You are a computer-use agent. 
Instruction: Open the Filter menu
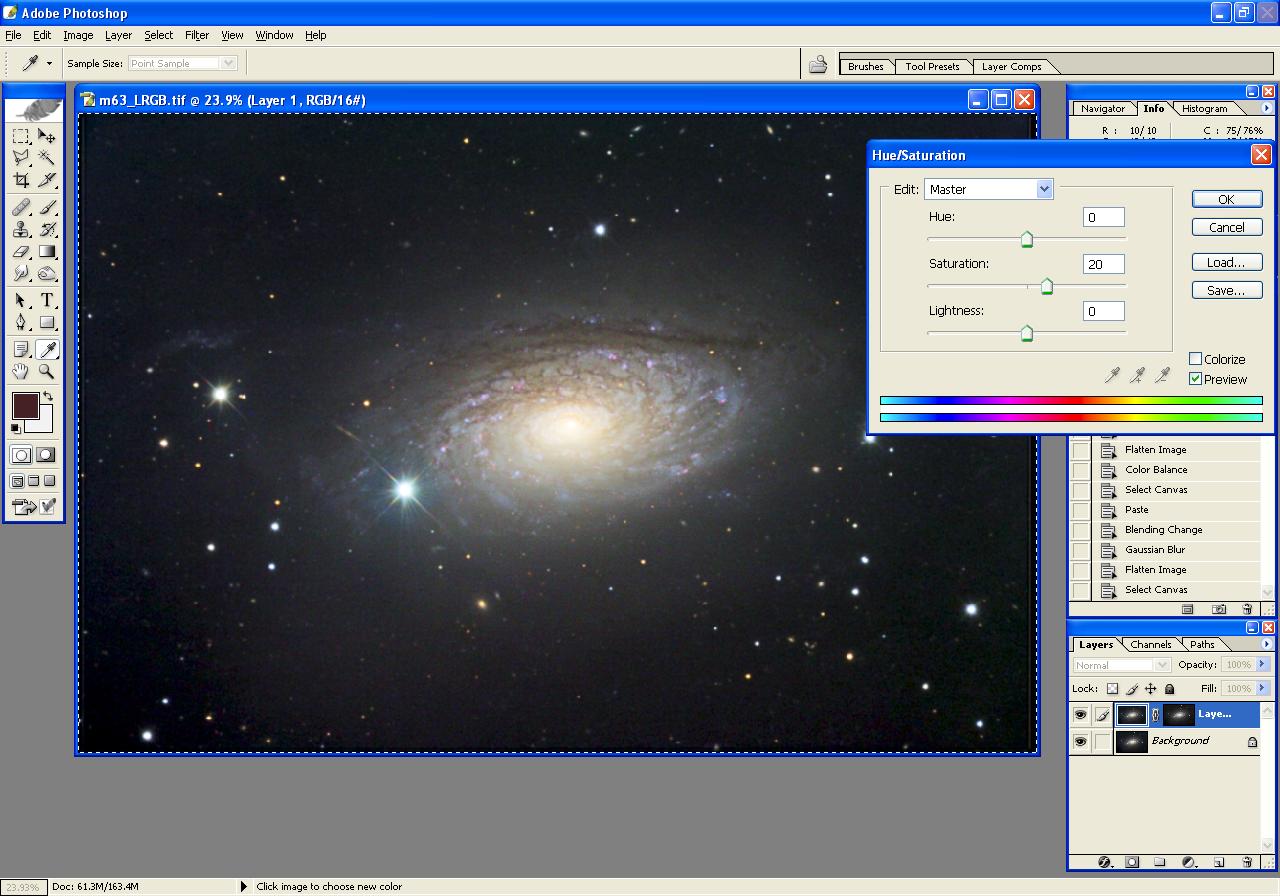click(x=197, y=35)
